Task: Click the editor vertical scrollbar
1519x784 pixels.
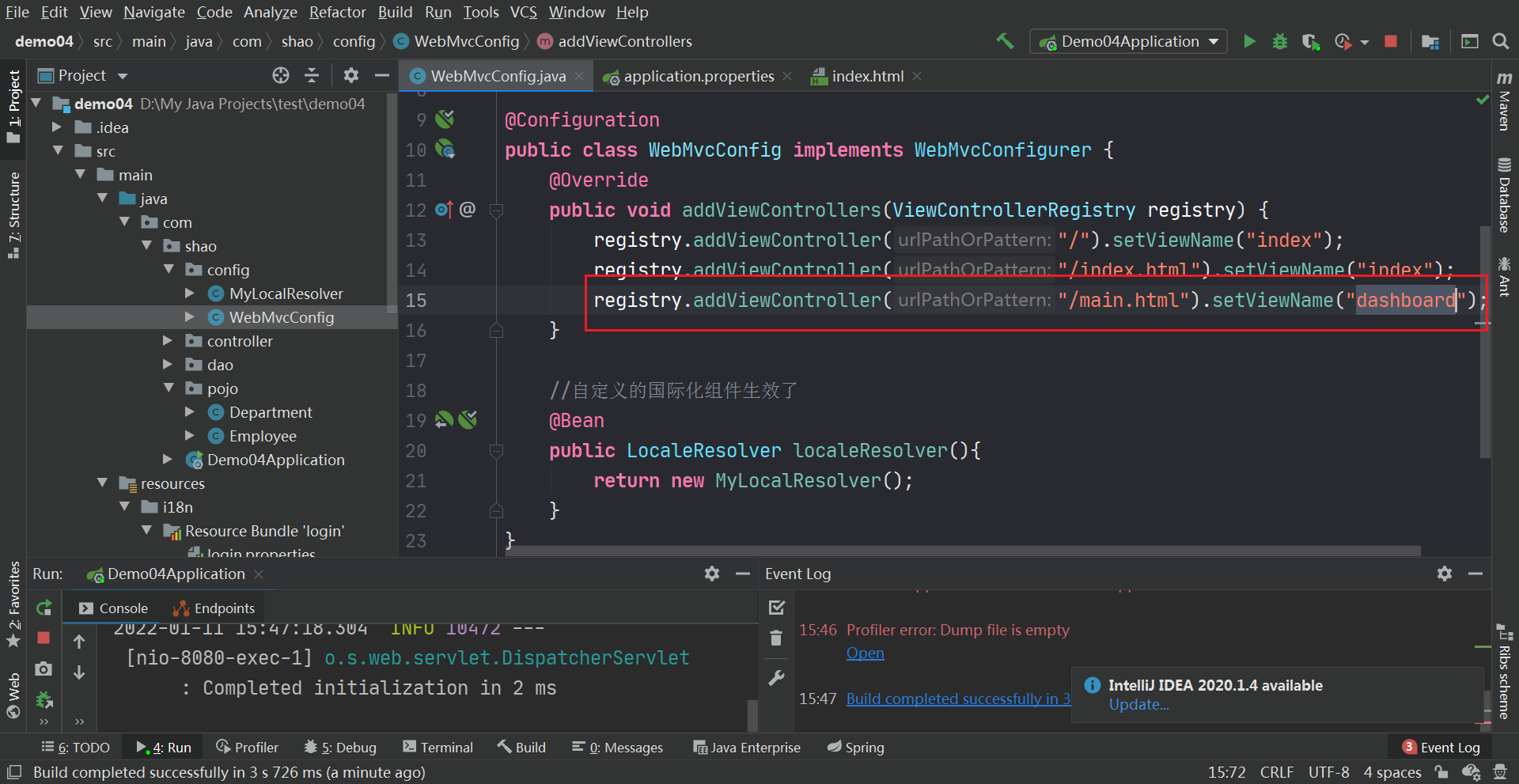Action: click(1485, 340)
